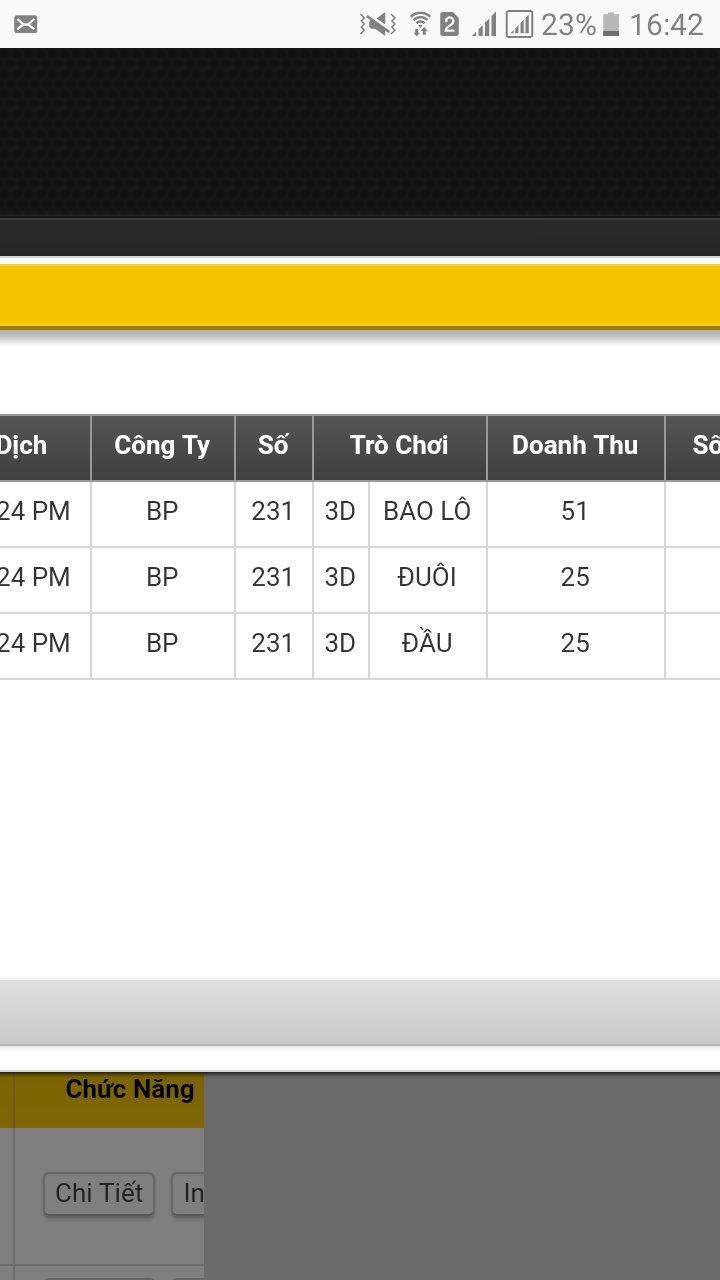This screenshot has width=720, height=1280.
Task: Tap the battery icon showing 23%
Action: 611,24
